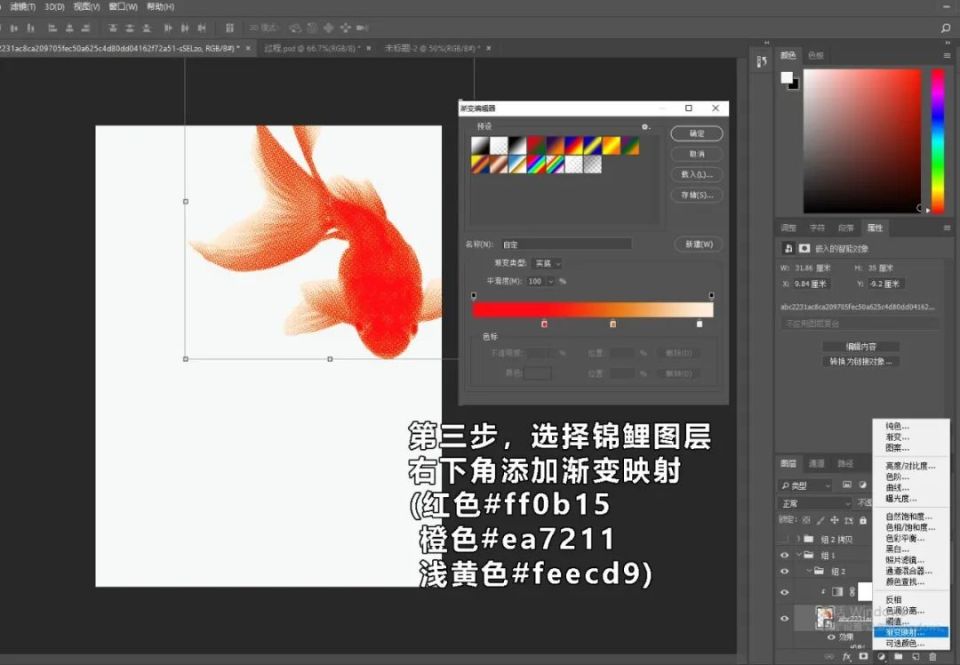Hide the 组 2 group layer
The width and height of the screenshot is (960, 665).
[784, 571]
